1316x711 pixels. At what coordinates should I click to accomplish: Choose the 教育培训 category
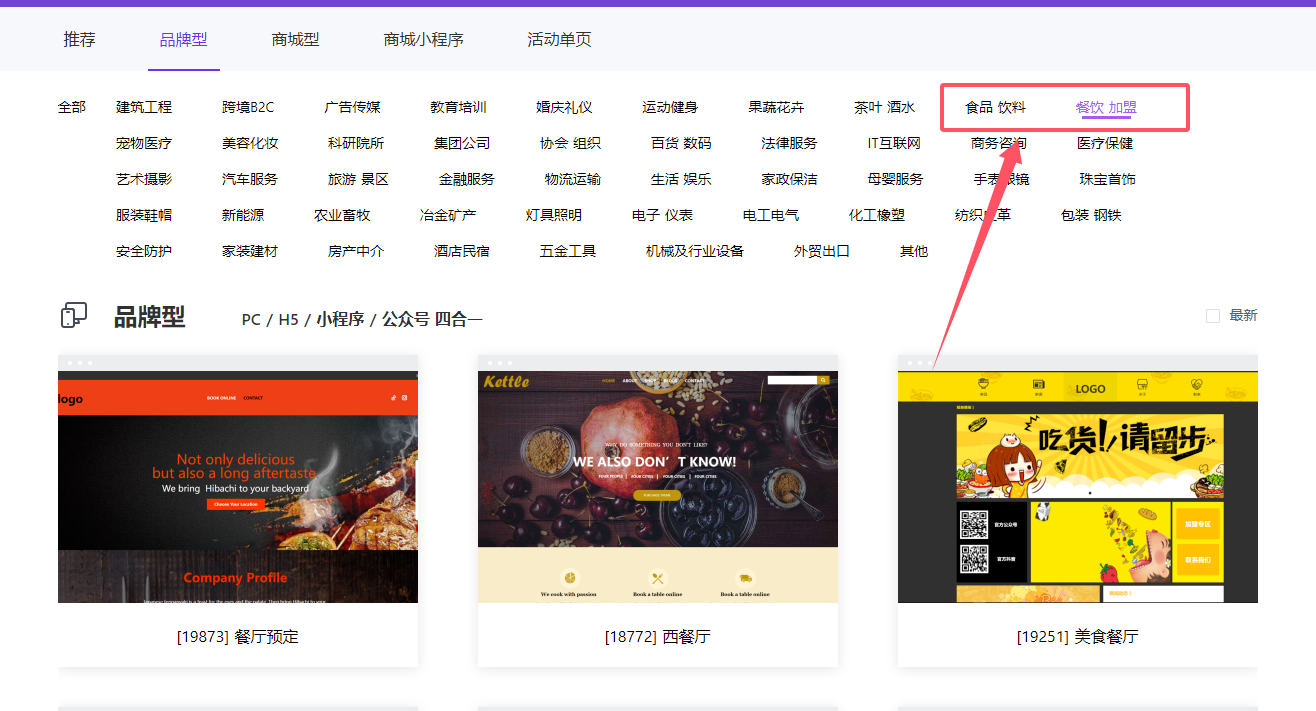coord(458,107)
